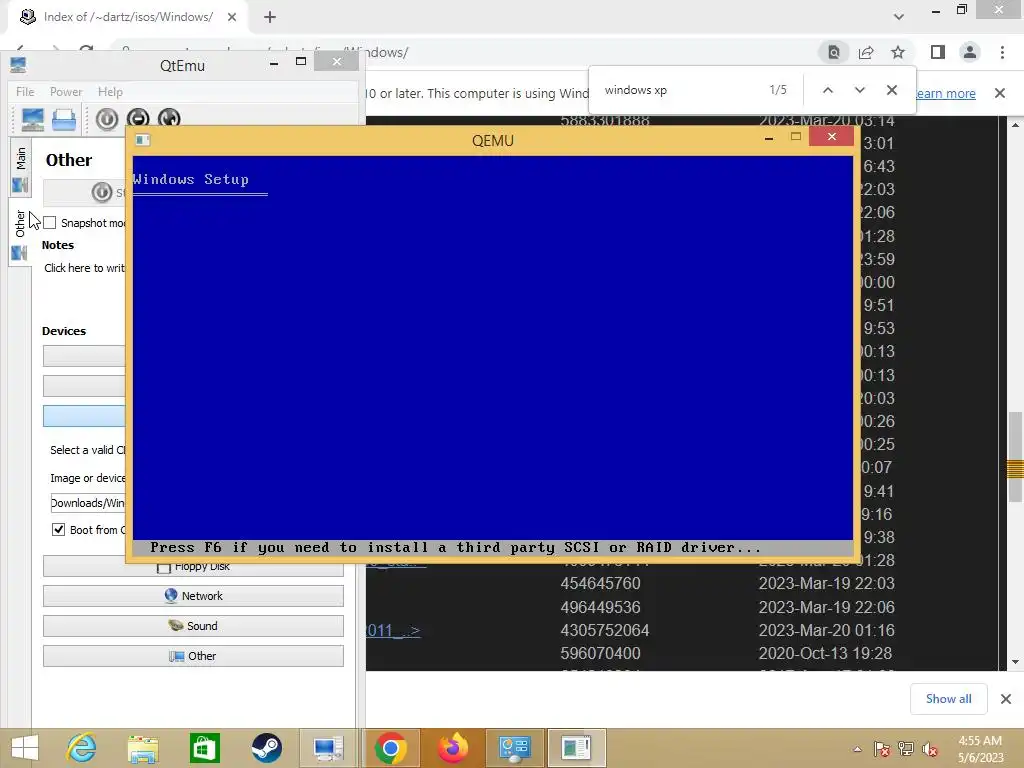Image resolution: width=1024 pixels, height=768 pixels.
Task: Expand the Other device section
Action: point(193,656)
